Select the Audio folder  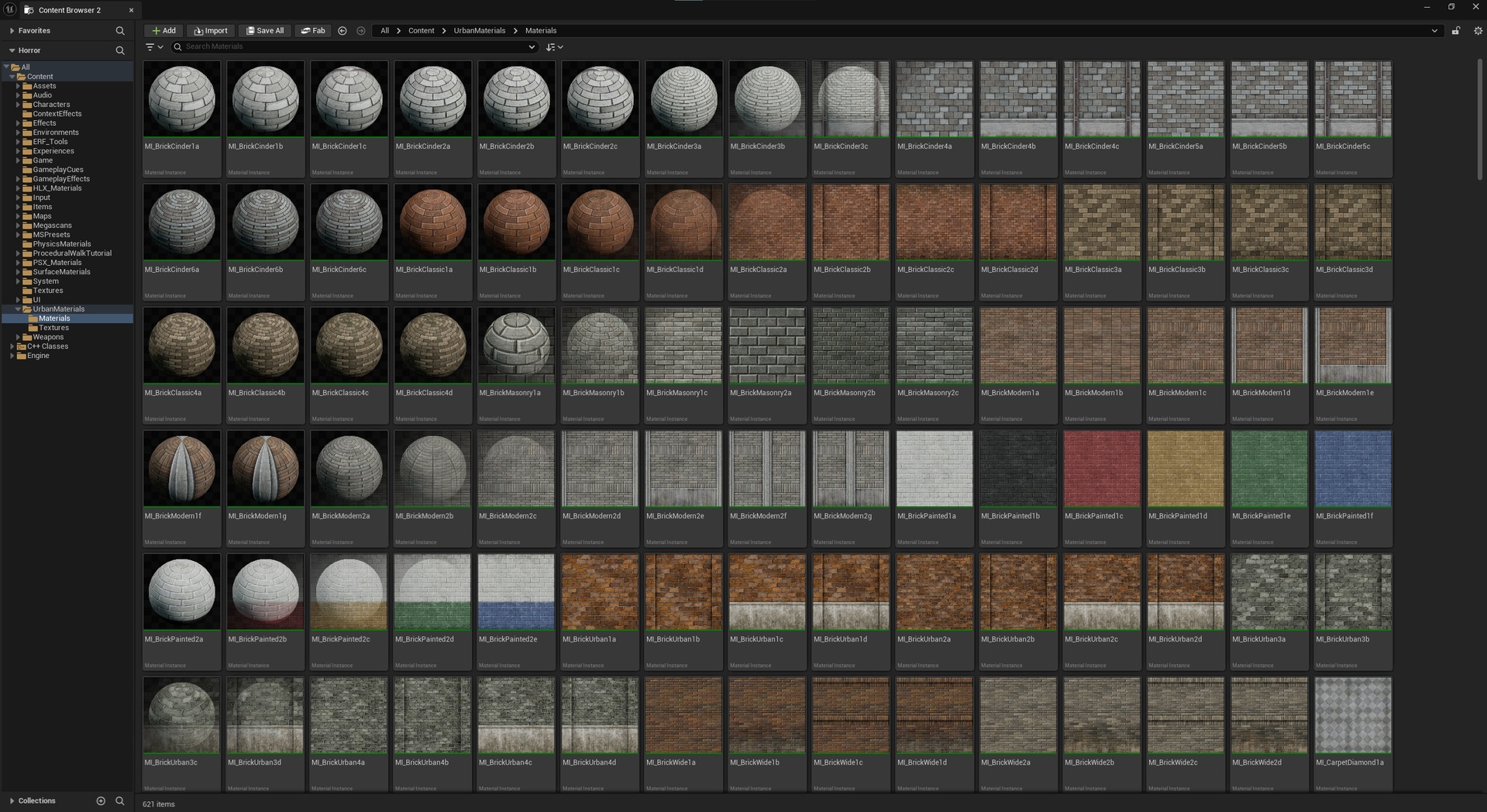(42, 95)
